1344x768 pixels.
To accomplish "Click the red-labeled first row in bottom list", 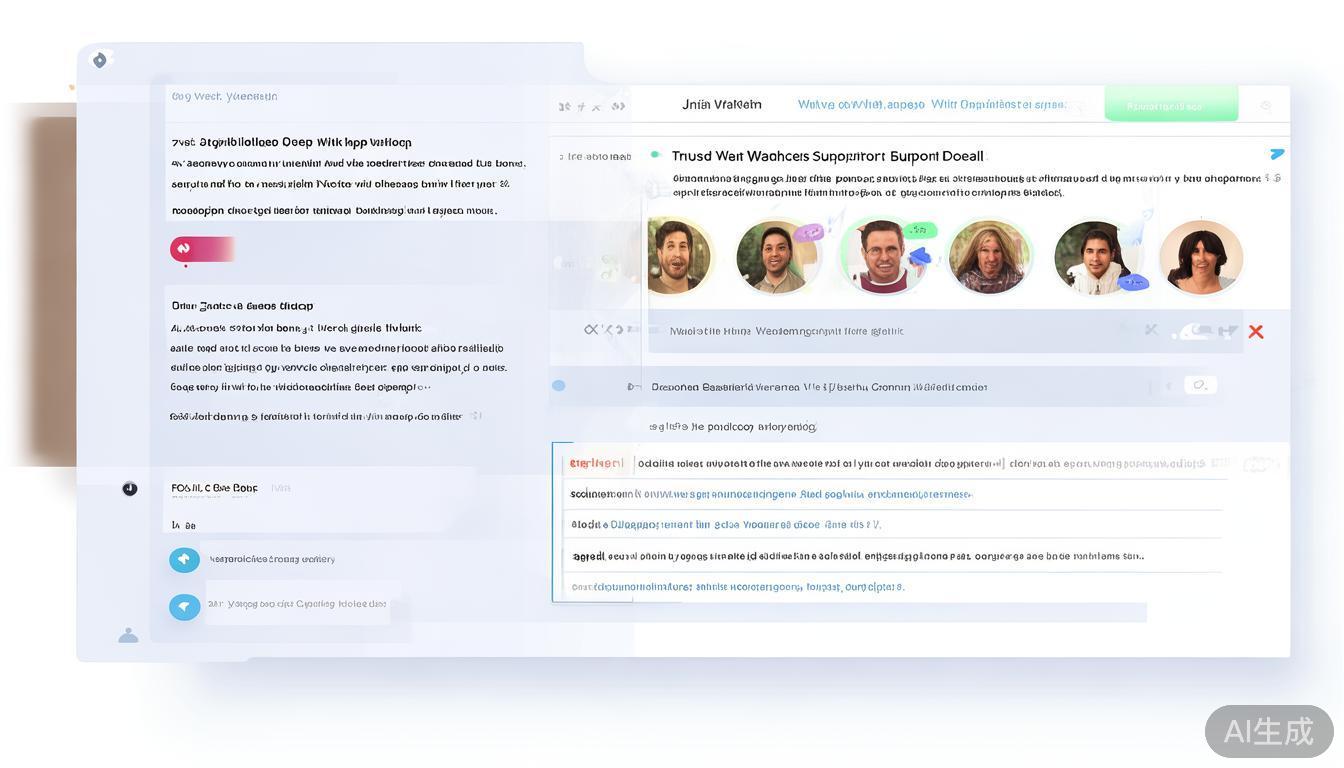I will [x=597, y=463].
